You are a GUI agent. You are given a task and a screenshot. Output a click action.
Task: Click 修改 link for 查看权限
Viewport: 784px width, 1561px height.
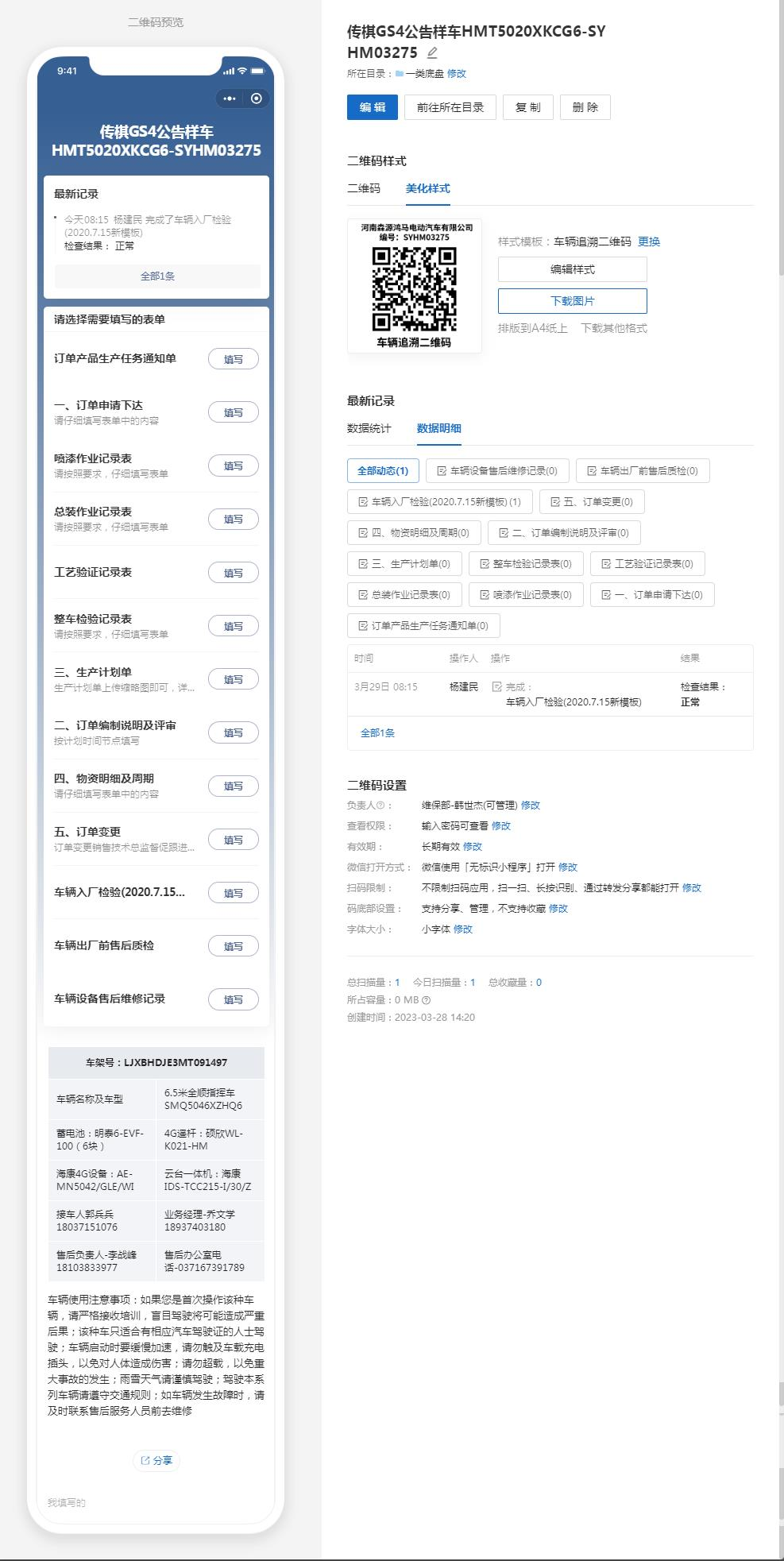click(501, 825)
